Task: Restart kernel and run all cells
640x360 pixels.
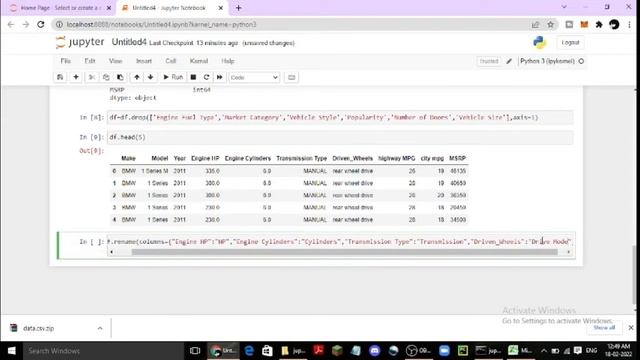Action: click(x=220, y=77)
